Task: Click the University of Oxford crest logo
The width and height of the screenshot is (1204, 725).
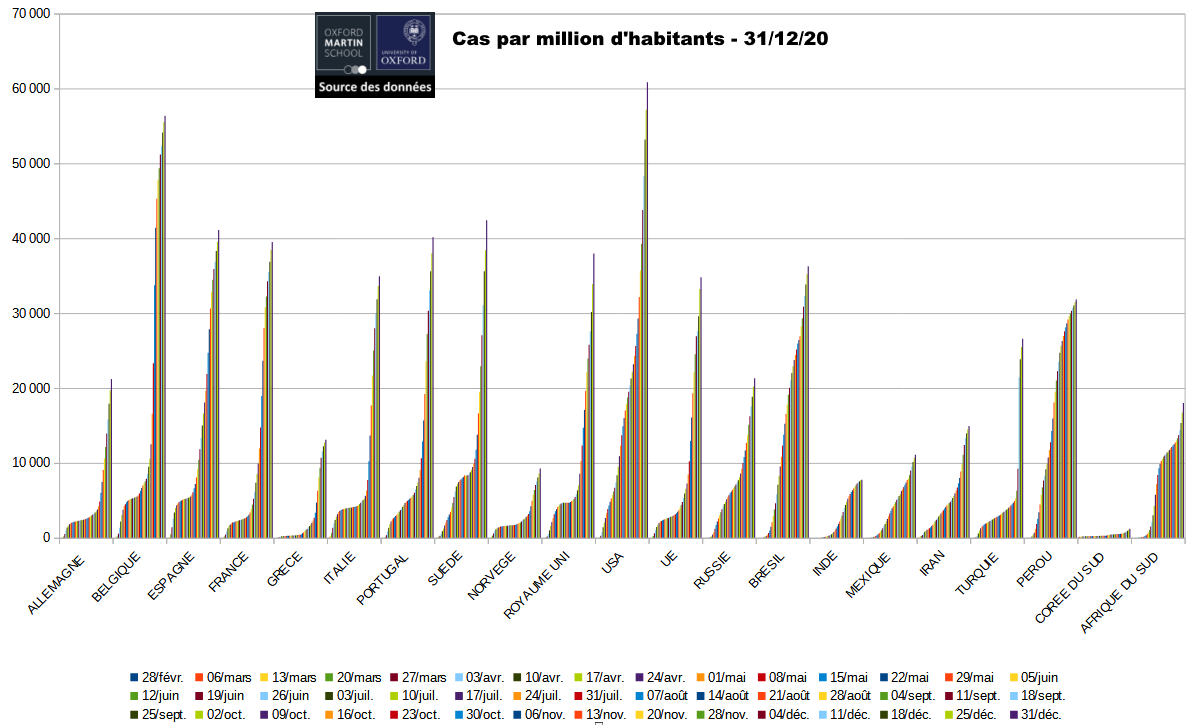Action: [405, 44]
